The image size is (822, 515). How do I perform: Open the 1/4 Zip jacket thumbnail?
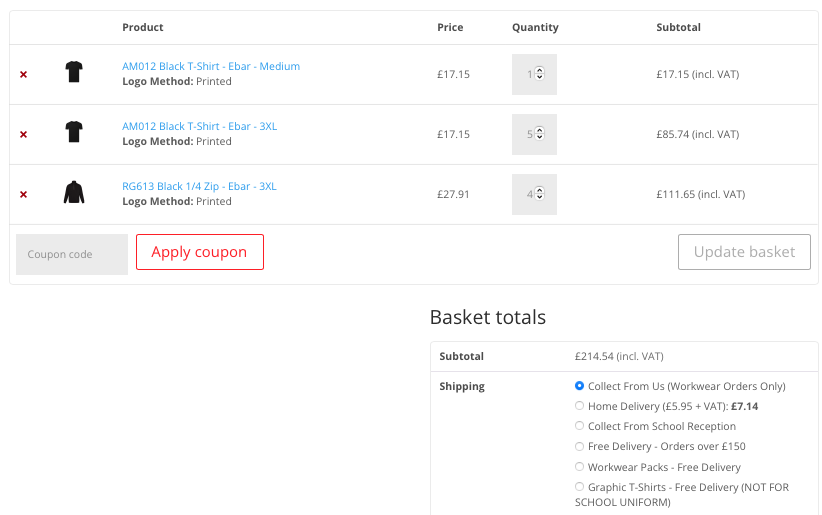[74, 192]
